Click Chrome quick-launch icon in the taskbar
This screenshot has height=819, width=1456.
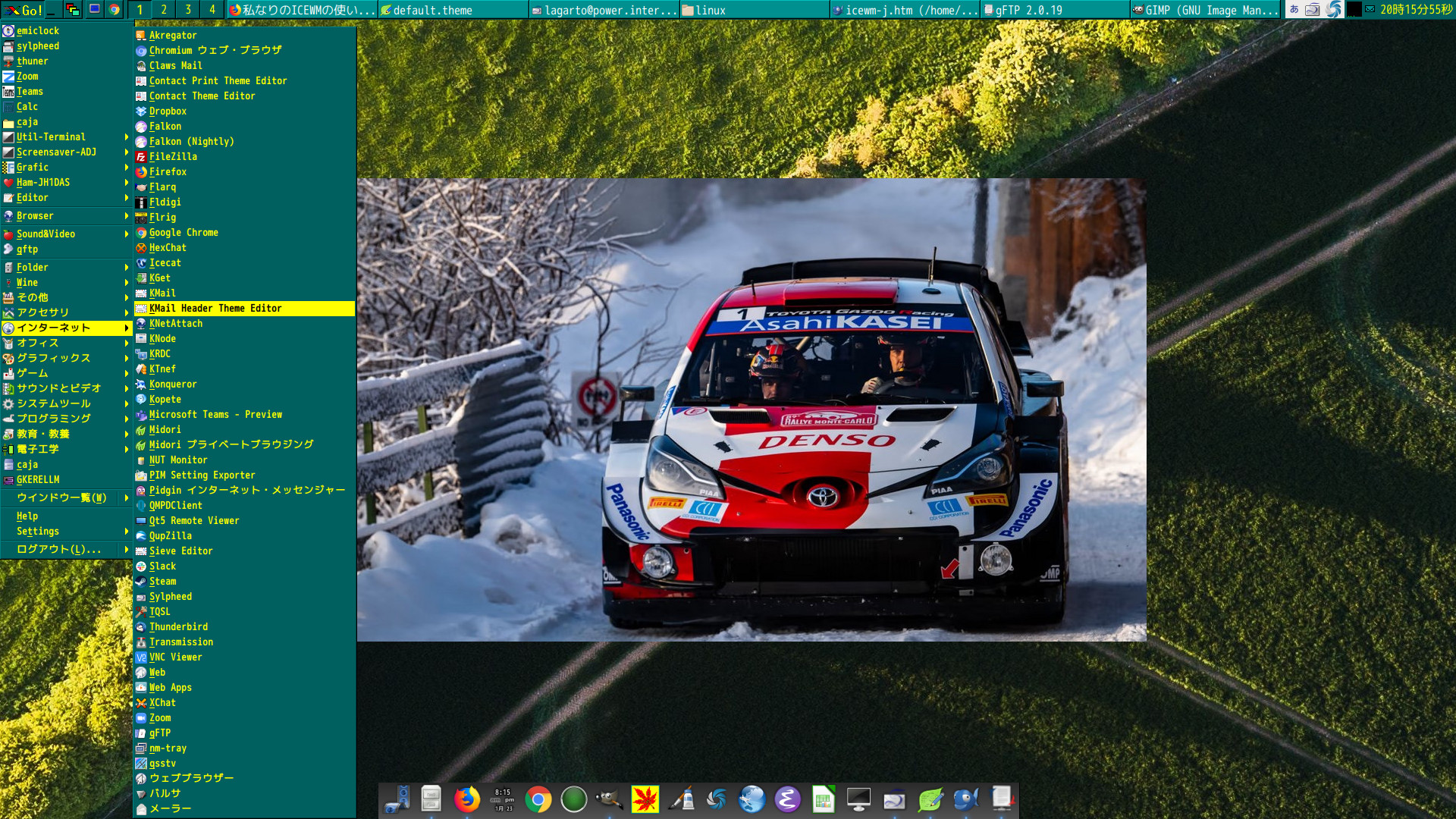(x=115, y=10)
